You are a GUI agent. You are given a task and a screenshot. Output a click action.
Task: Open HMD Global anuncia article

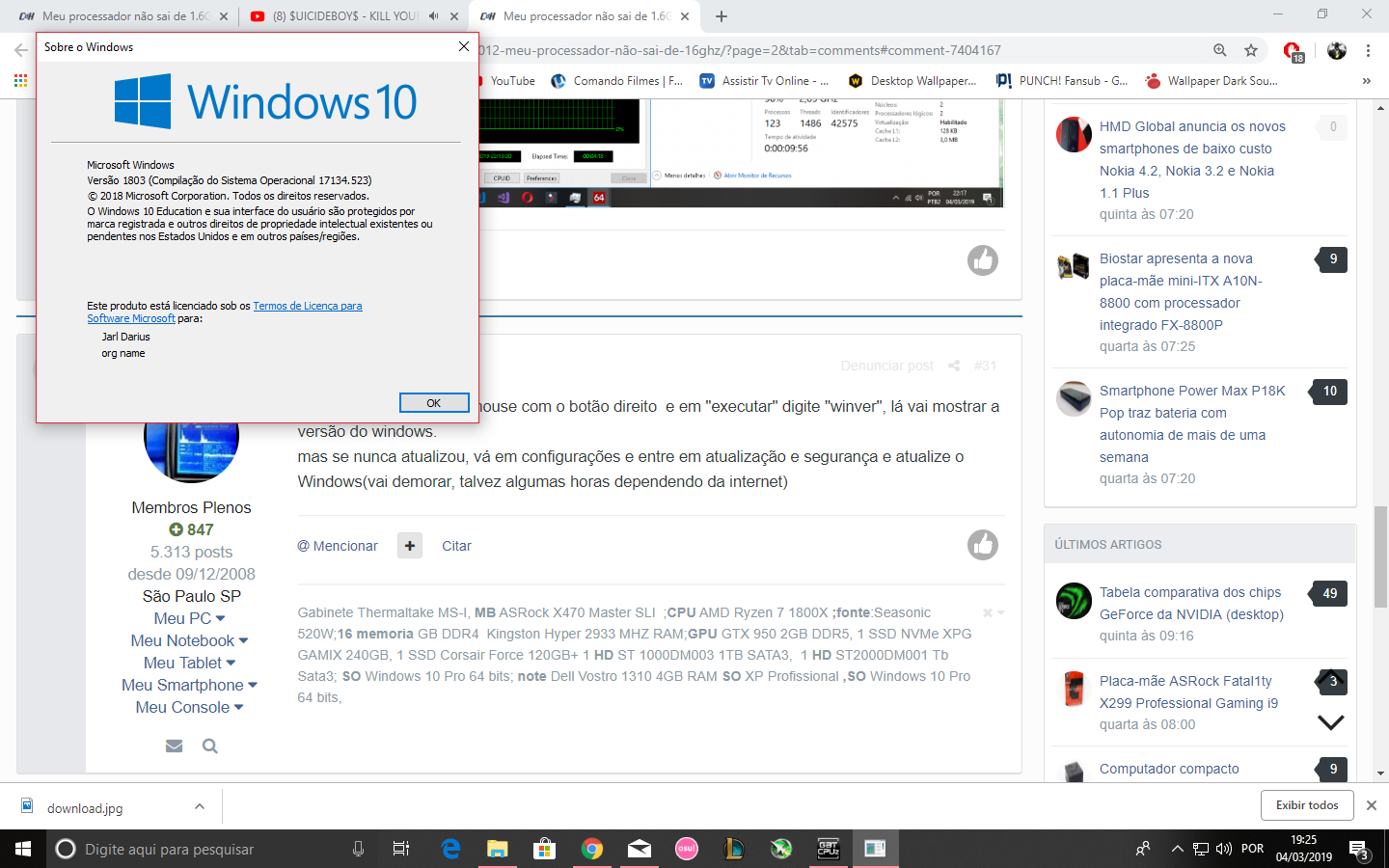coord(1192,159)
